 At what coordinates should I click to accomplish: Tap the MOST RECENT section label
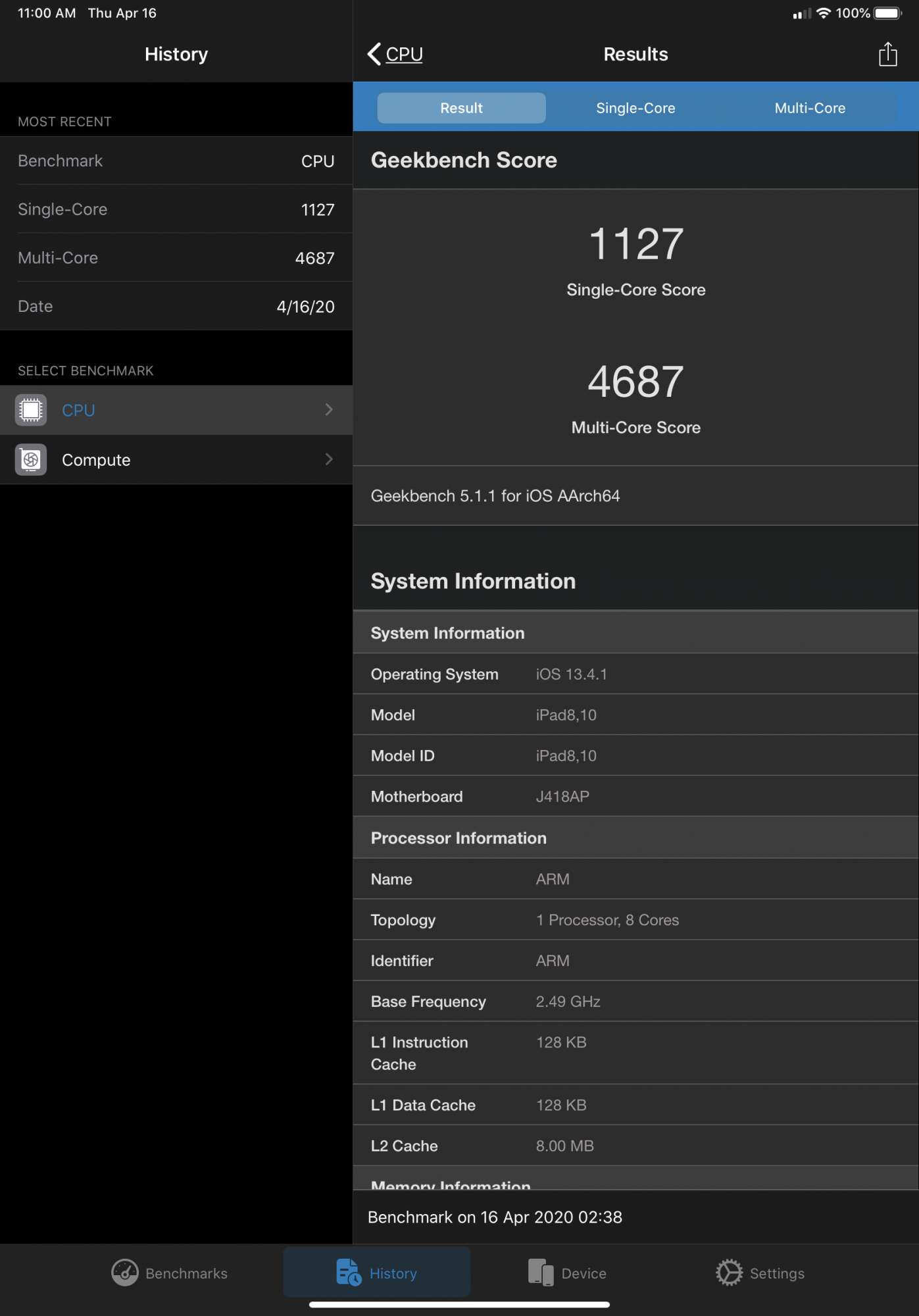click(64, 122)
